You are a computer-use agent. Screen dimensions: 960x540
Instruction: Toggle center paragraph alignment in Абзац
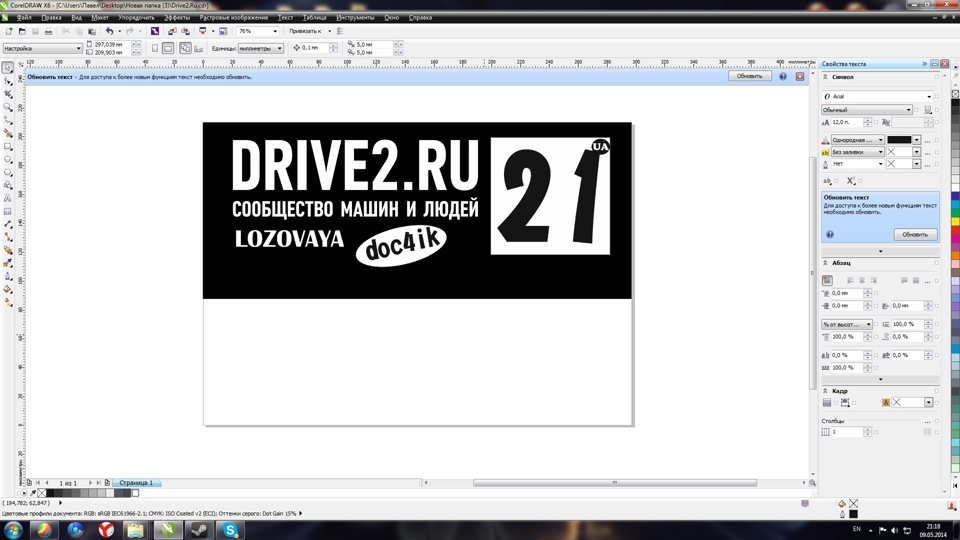[x=861, y=280]
